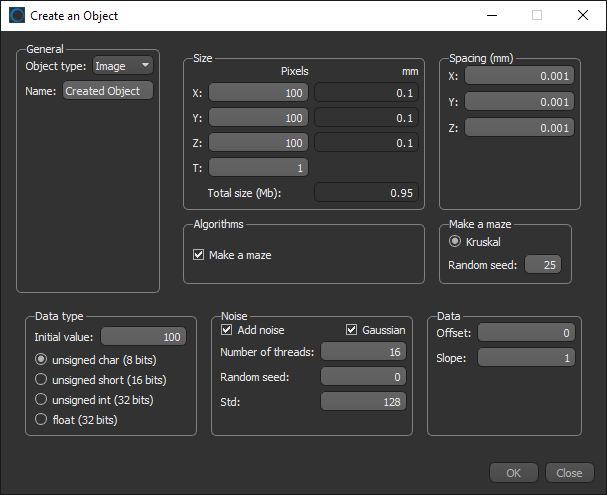
Task: Pick float (32 bits) data type
Action: click(41, 420)
